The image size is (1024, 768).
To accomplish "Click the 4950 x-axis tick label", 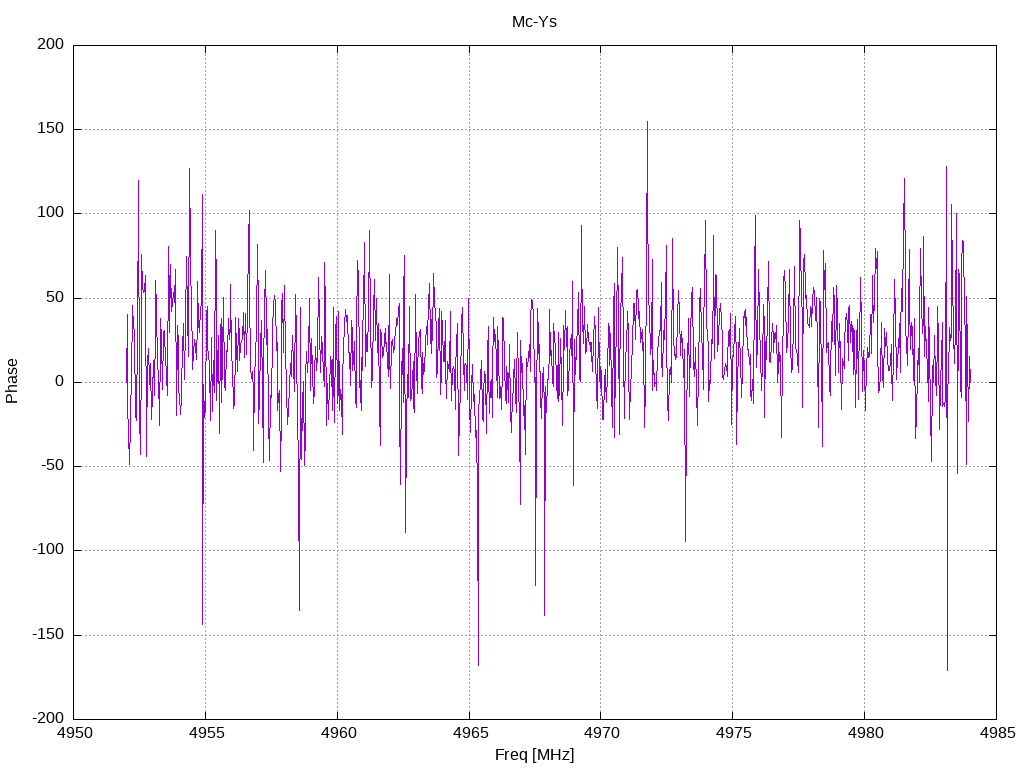I will click(x=74, y=733).
